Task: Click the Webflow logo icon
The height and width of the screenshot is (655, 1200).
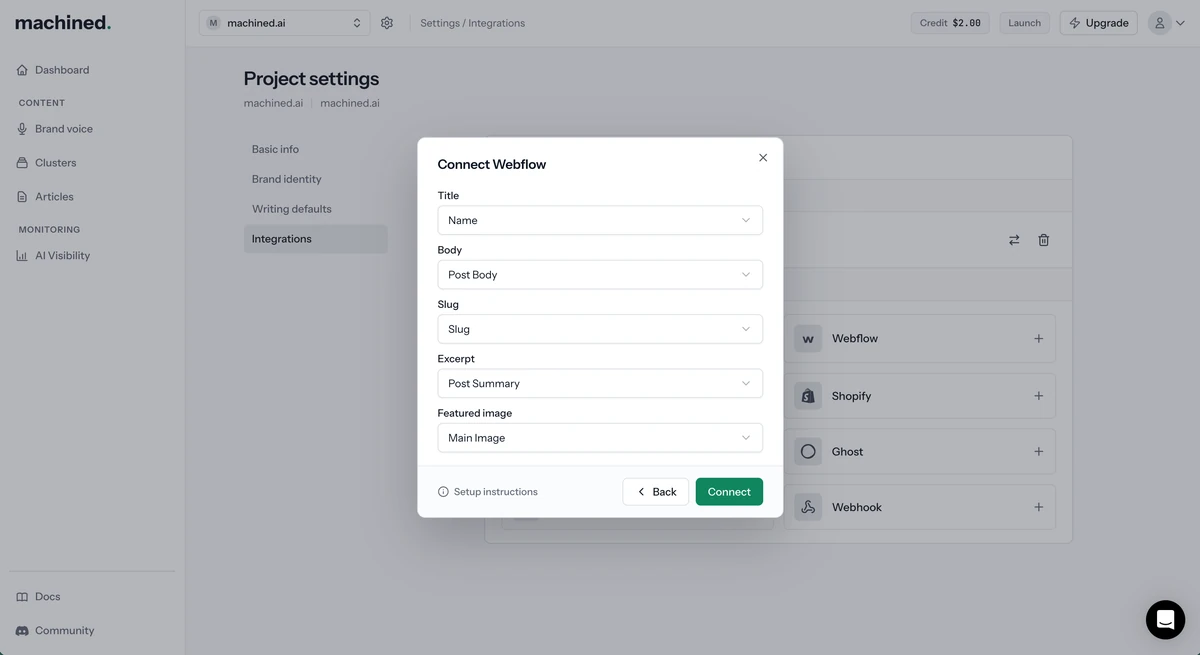Action: [808, 339]
